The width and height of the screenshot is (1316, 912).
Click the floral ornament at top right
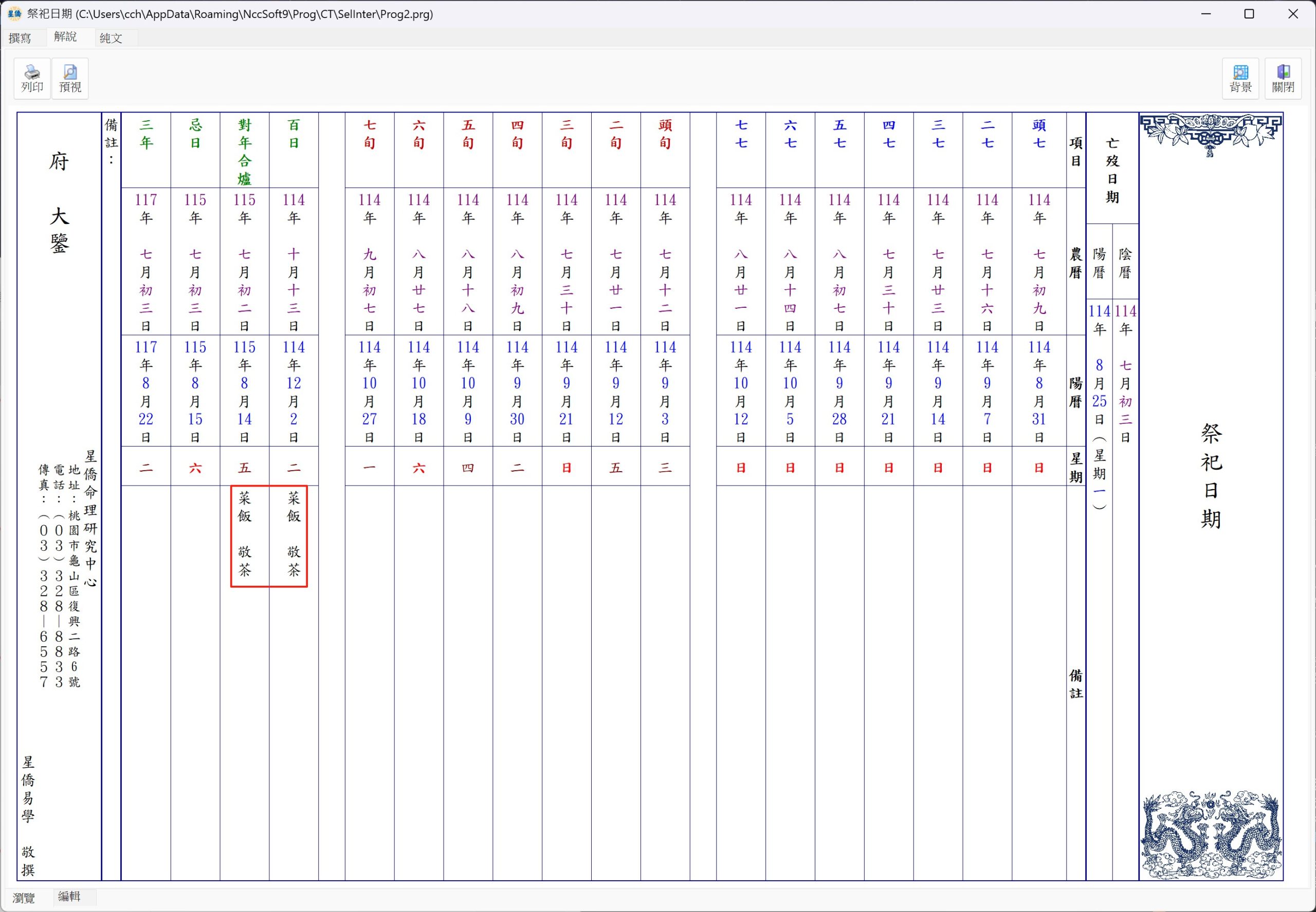pyautogui.click(x=1211, y=134)
